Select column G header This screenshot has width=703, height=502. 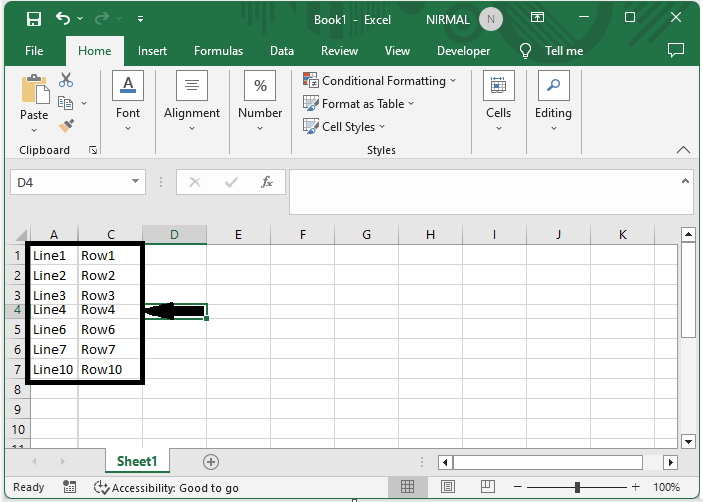click(x=366, y=234)
